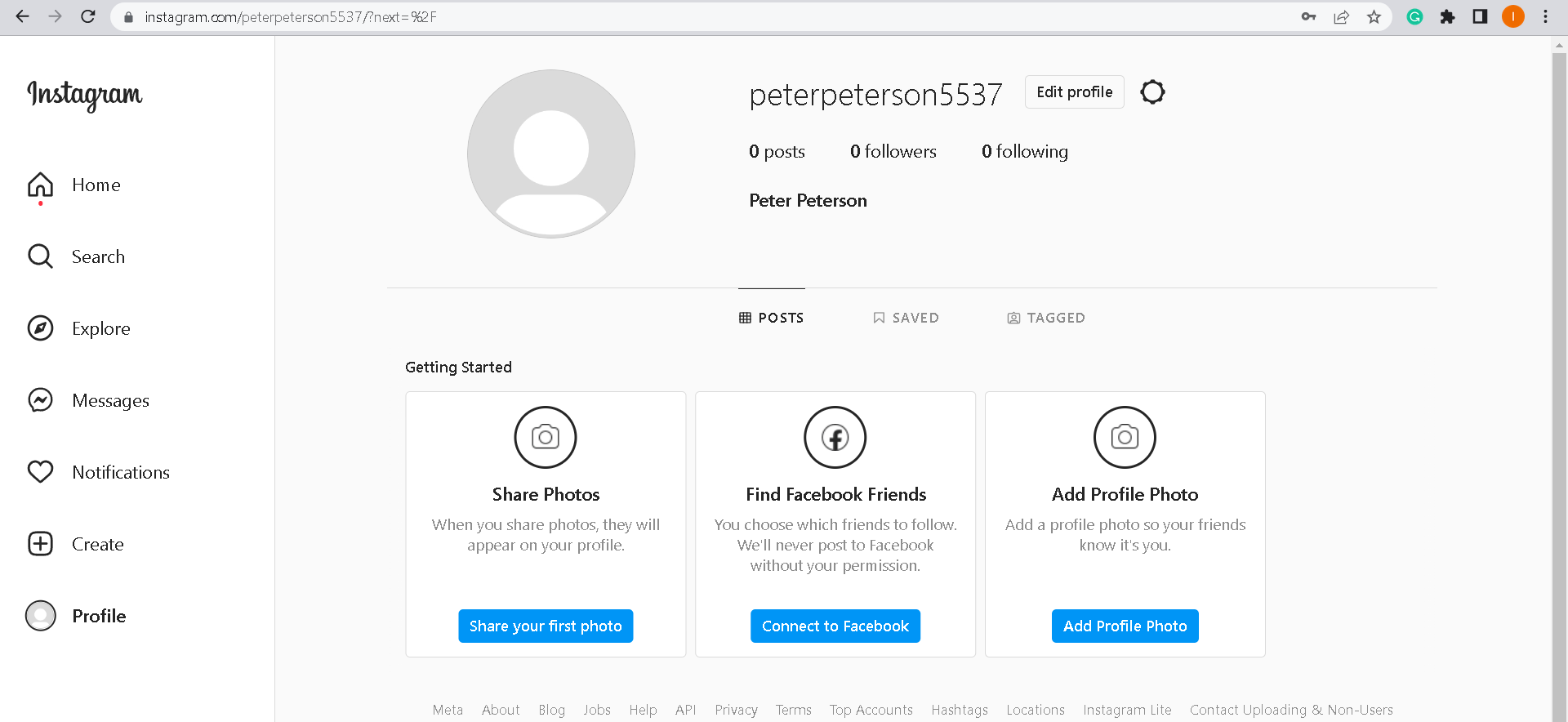Click the Add Profile Photo button

point(1125,626)
